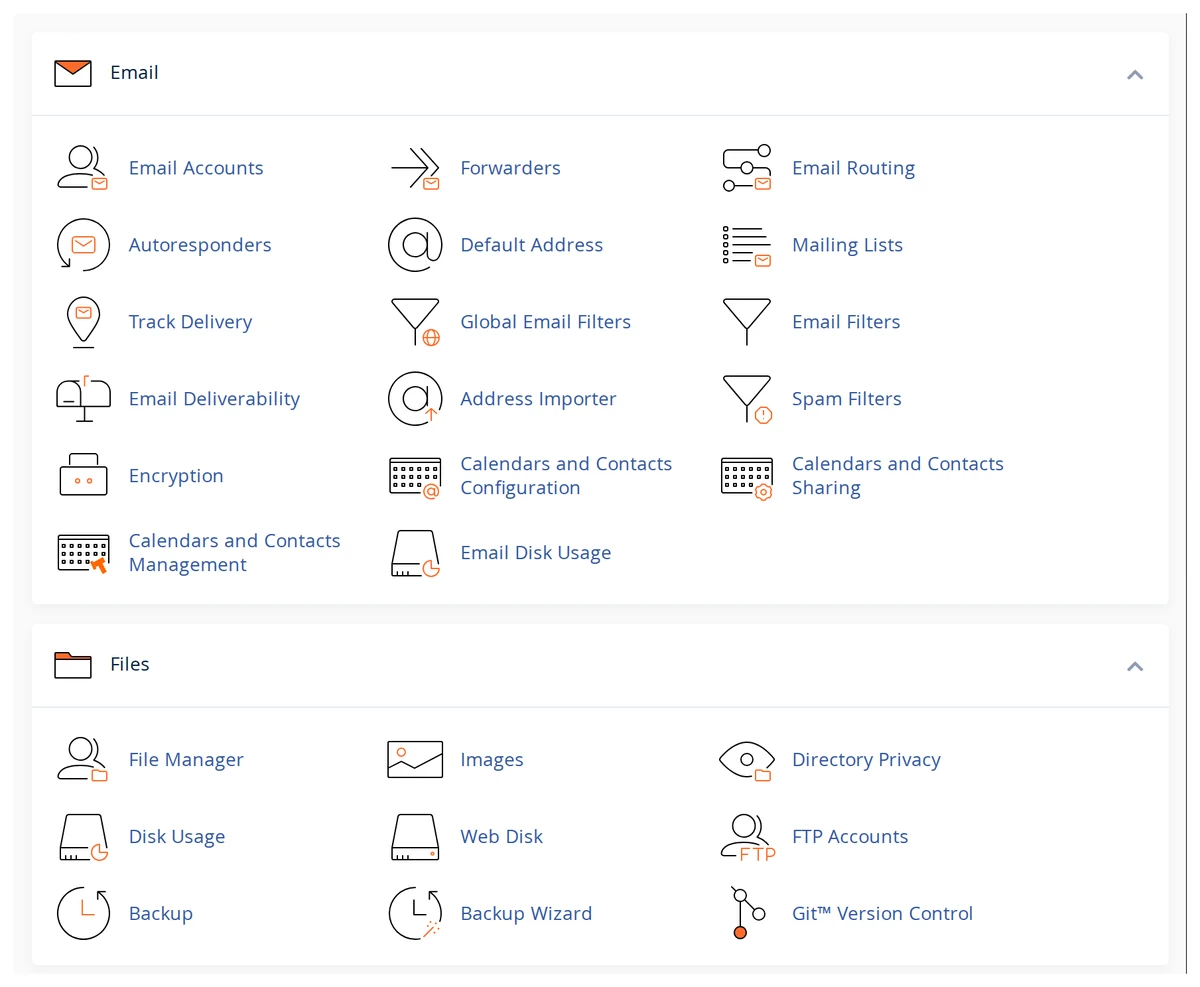This screenshot has height=987, width=1200.
Task: Click the Email Filters funnel icon
Action: tap(747, 322)
